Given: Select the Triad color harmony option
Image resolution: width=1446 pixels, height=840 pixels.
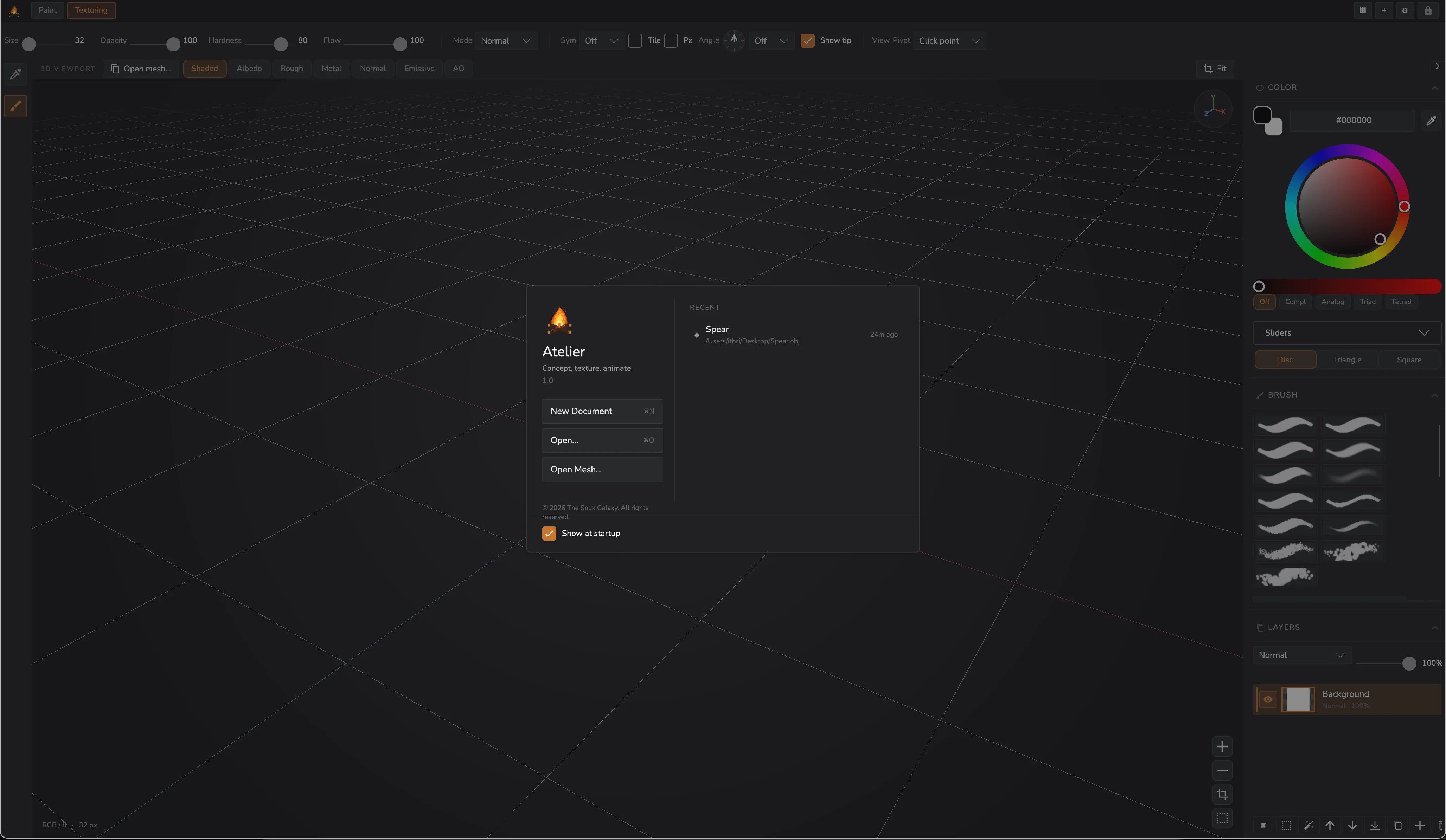Looking at the screenshot, I should [1367, 302].
